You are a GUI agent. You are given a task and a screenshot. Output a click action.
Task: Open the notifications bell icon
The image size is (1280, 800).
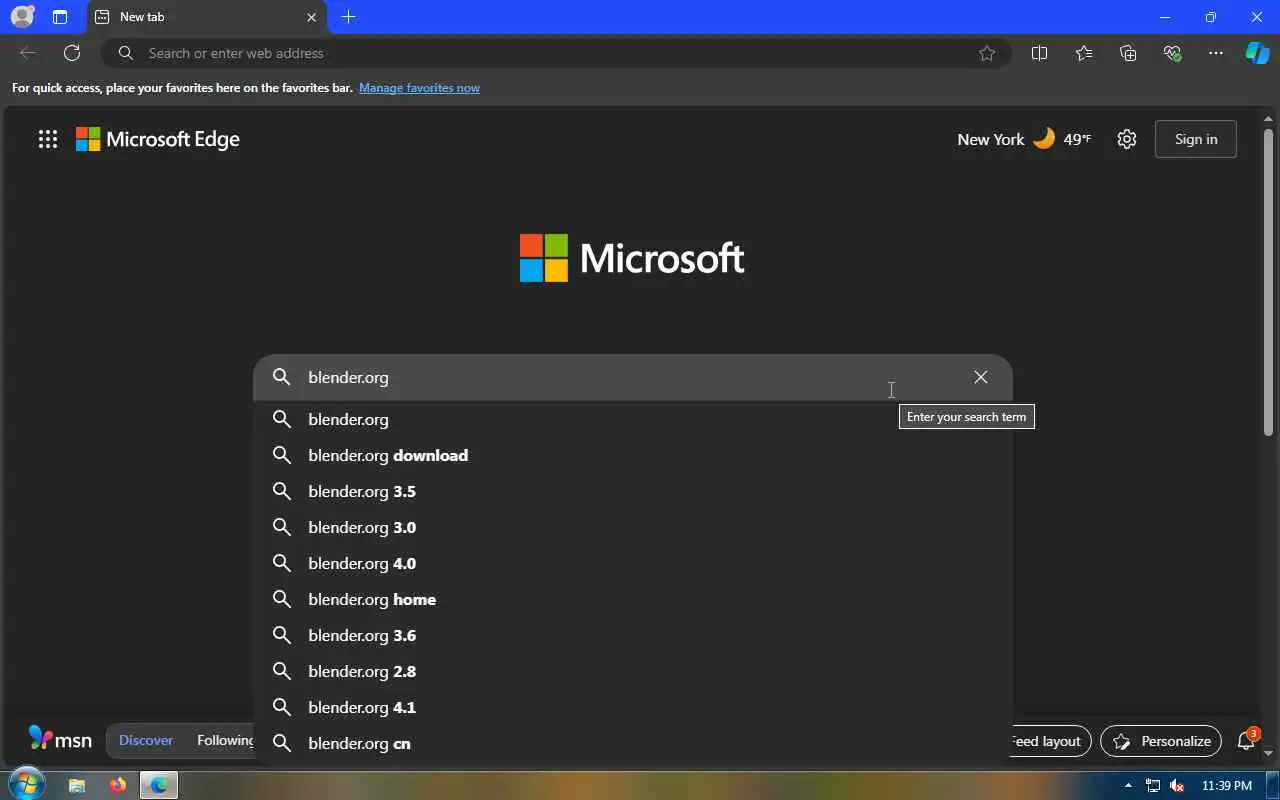coord(1246,741)
